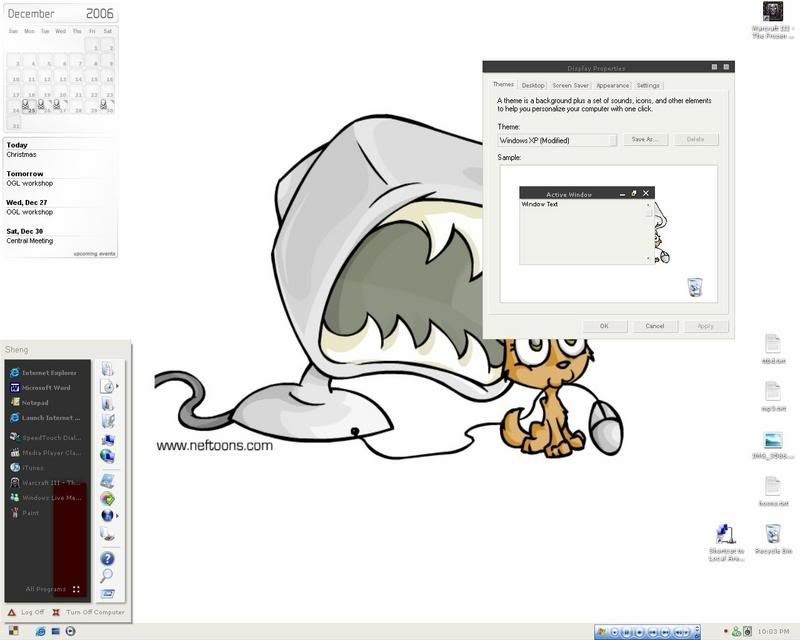This screenshot has width=800, height=640.
Task: Open Recycle Bin on the desktop
Action: (x=773, y=539)
